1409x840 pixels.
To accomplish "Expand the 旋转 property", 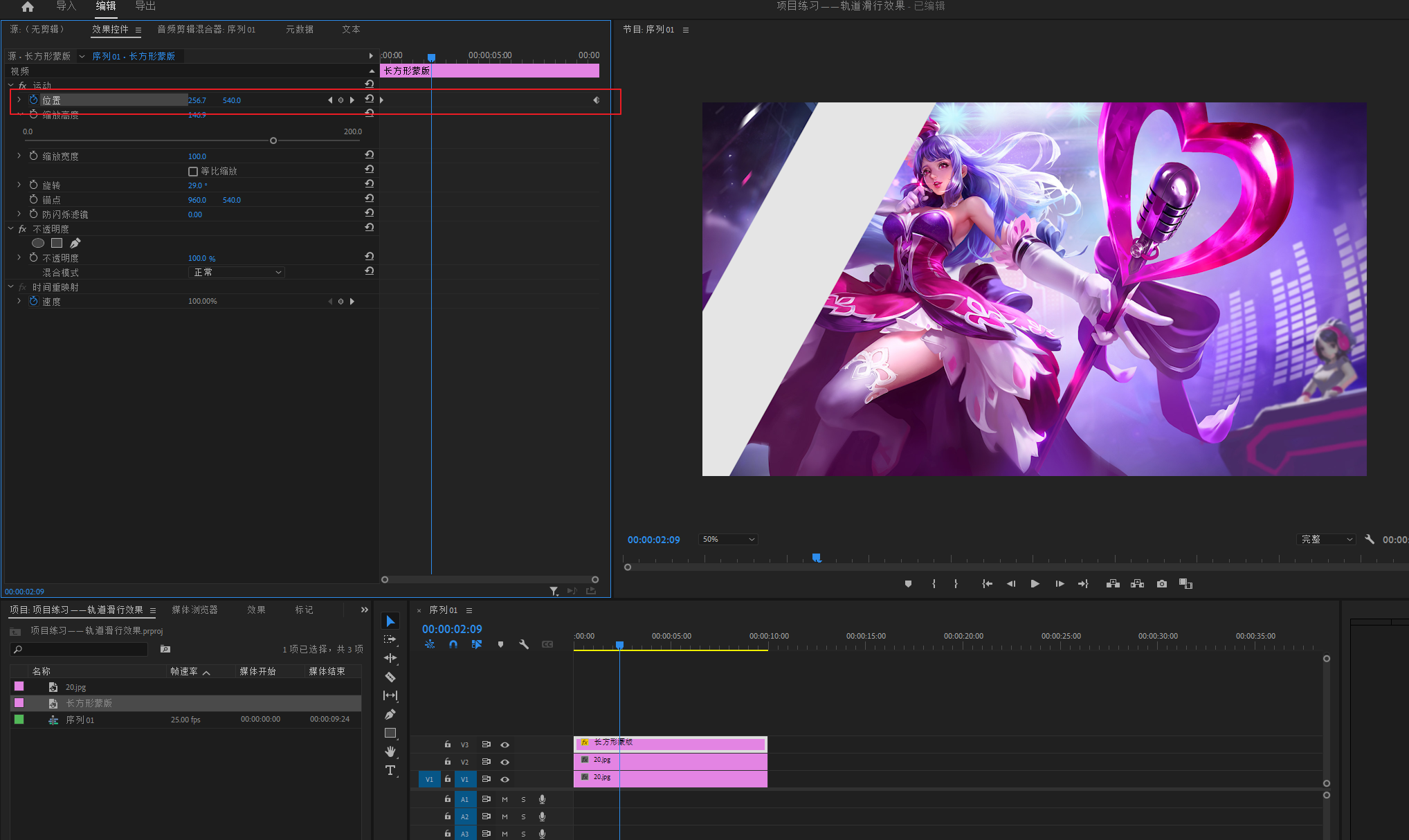I will click(19, 185).
